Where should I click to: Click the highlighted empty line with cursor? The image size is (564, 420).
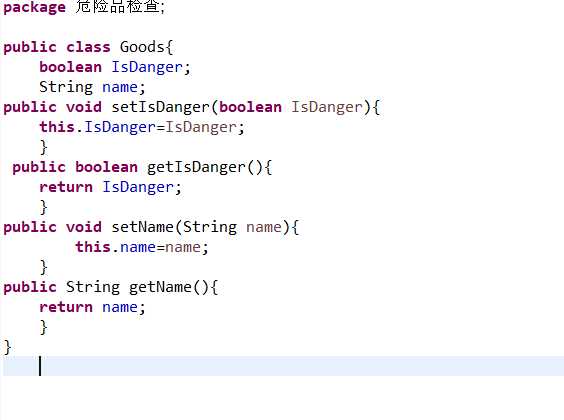point(283,366)
